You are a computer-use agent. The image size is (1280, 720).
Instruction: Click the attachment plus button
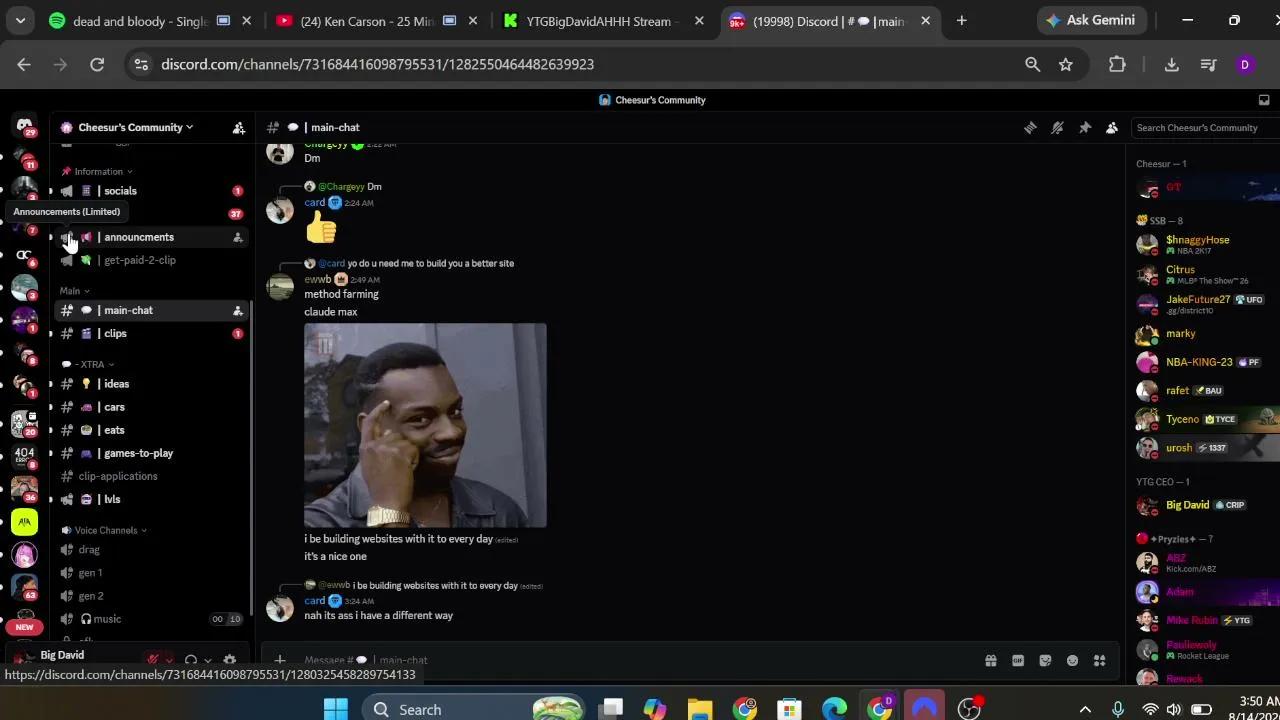[280, 660]
